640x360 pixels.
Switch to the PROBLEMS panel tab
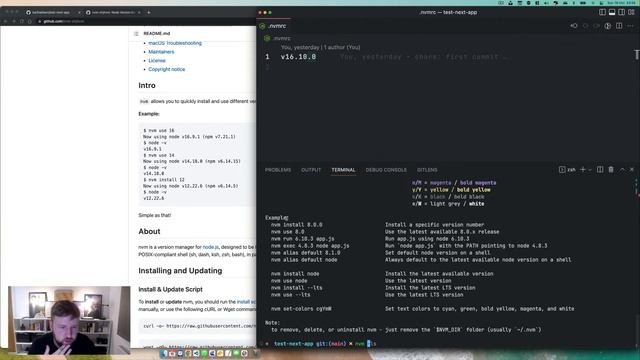pos(278,170)
